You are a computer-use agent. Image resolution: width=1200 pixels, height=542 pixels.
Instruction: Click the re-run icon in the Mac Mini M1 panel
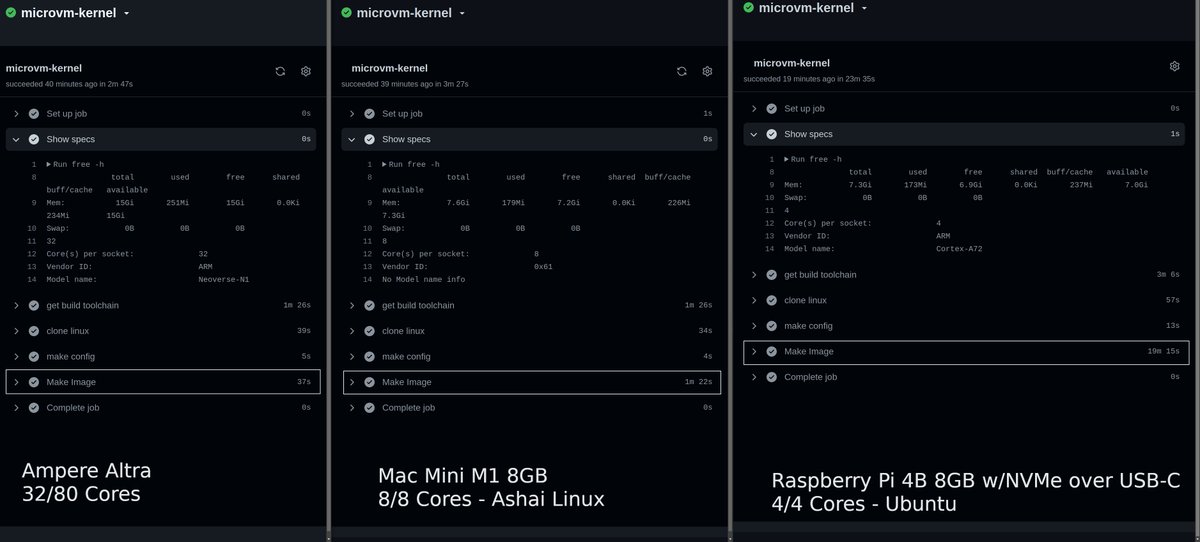[x=681, y=71]
